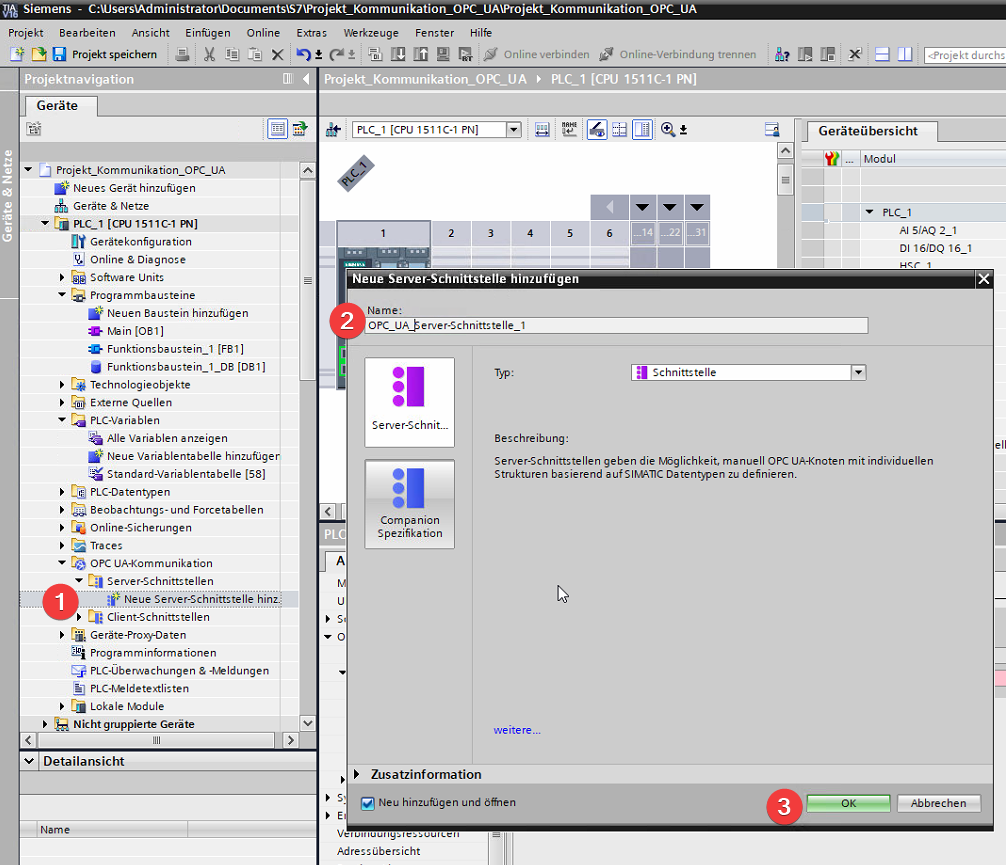Click the weitere... link
1006x865 pixels.
click(517, 730)
